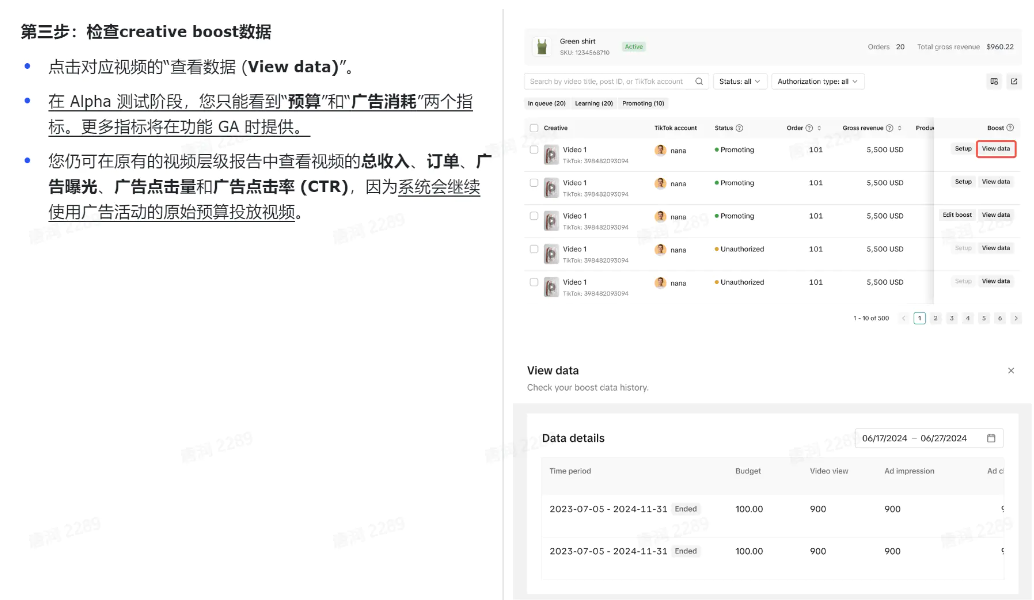The image size is (1034, 600).
Task: Click the Edit boost button
Action: [x=957, y=215]
